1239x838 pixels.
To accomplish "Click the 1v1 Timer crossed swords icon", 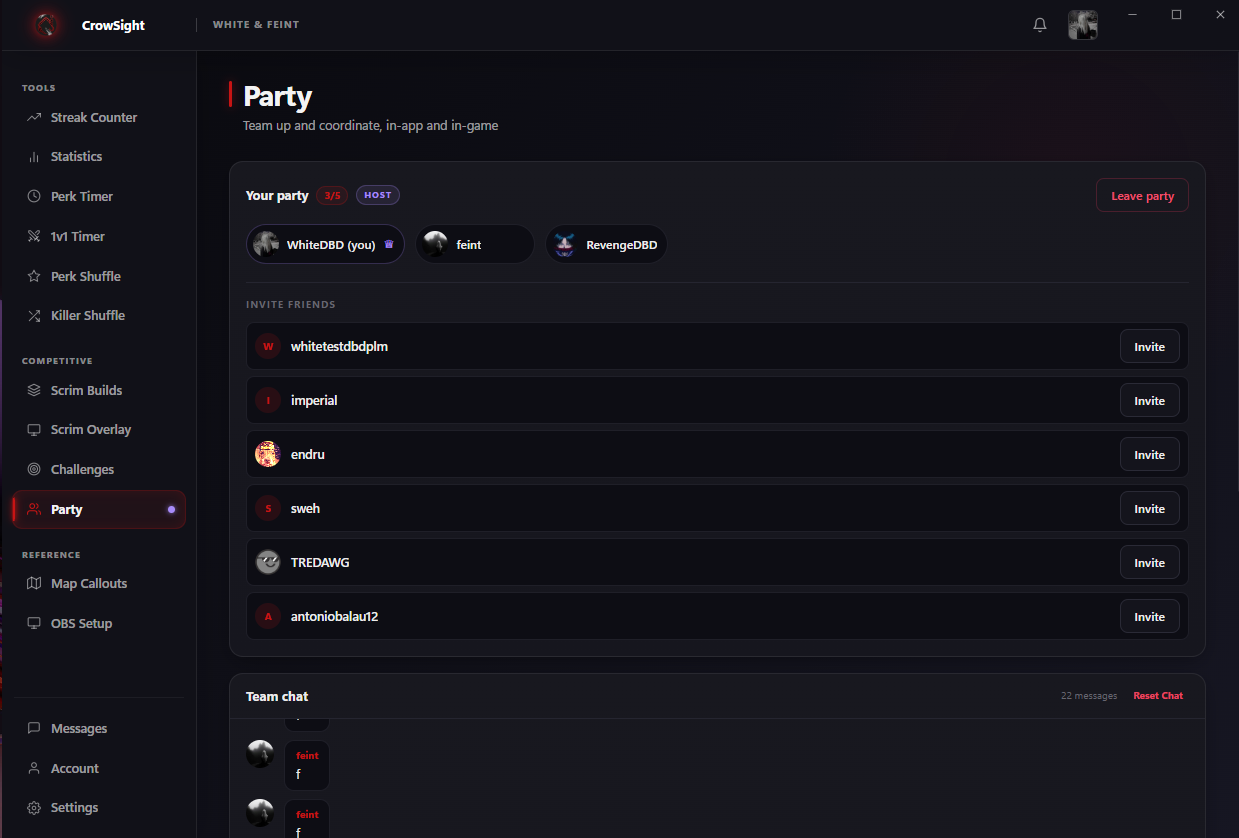I will pos(34,236).
